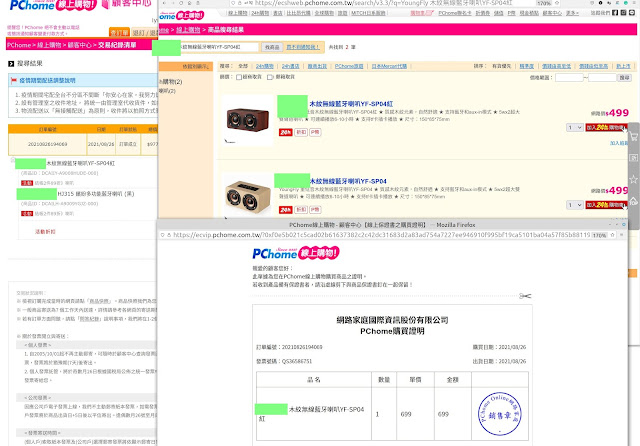Screen dimensions: 640x446
Task: Click the 顧客中心 header icon in left window
Action: pos(105,4)
